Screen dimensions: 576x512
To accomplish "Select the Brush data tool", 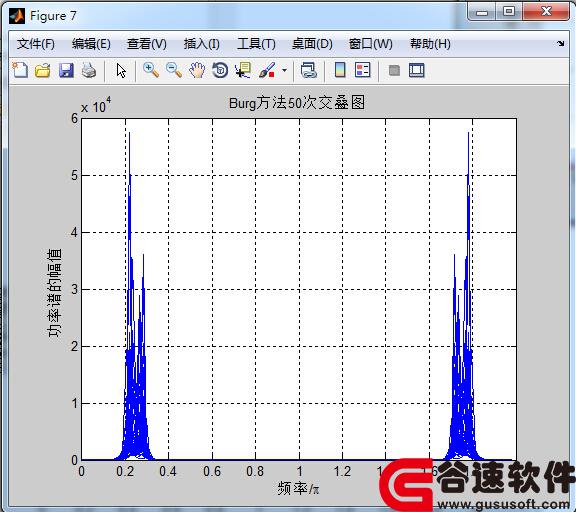I will pos(267,70).
